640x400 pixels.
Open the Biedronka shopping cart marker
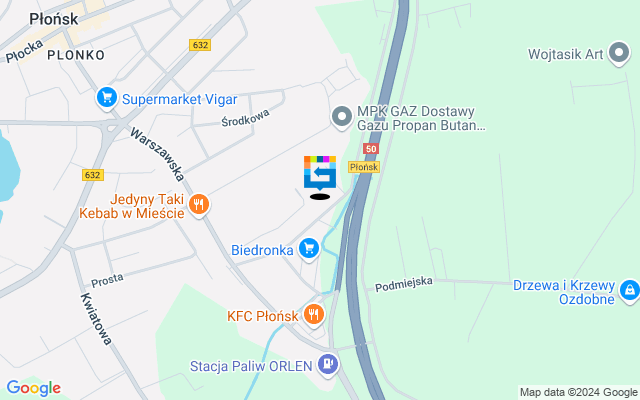click(309, 249)
